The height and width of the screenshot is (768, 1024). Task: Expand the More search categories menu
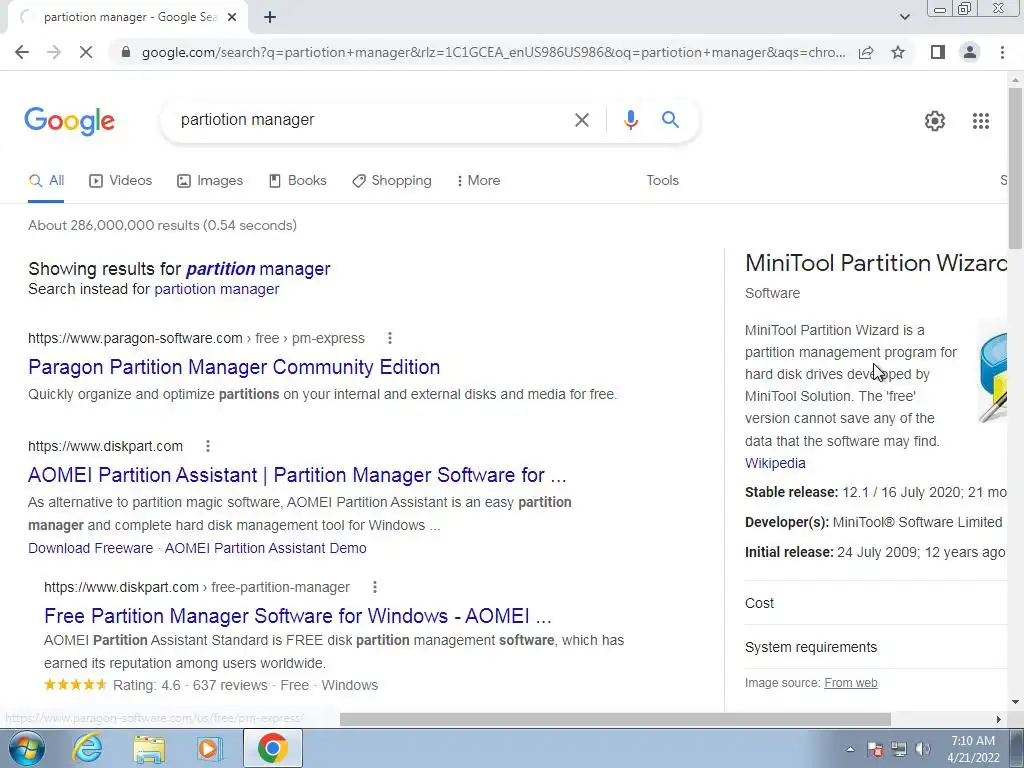pos(478,181)
